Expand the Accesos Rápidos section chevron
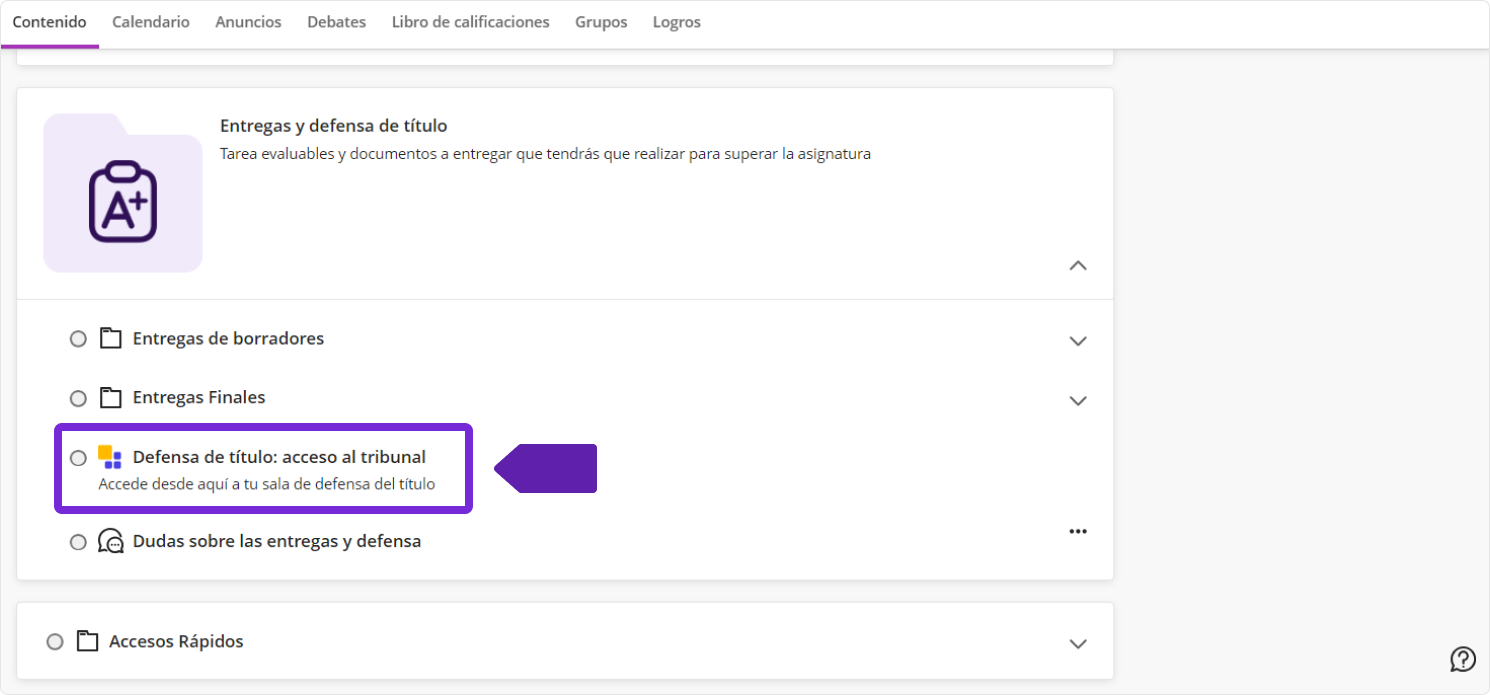The height and width of the screenshot is (695, 1490). click(x=1077, y=643)
